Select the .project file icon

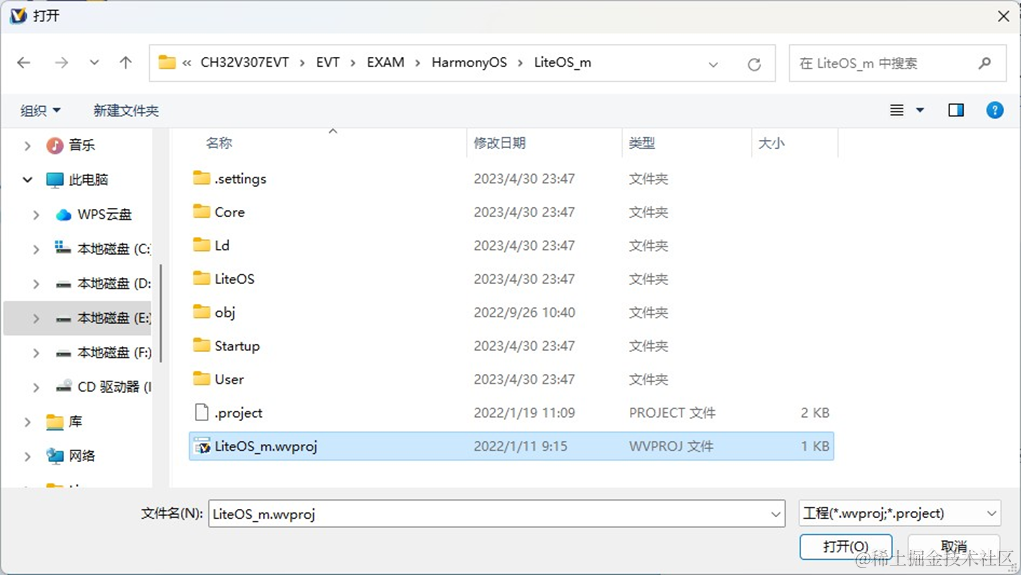[x=202, y=412]
